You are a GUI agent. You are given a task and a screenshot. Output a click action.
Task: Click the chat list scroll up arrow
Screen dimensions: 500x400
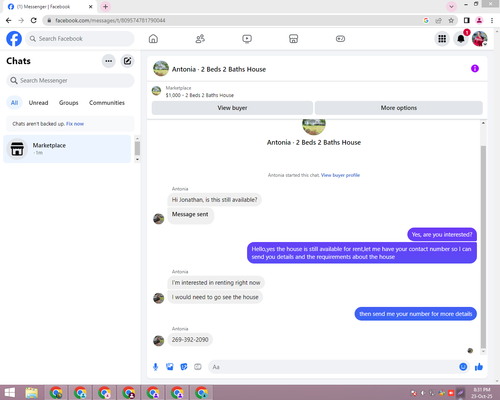tap(137, 138)
